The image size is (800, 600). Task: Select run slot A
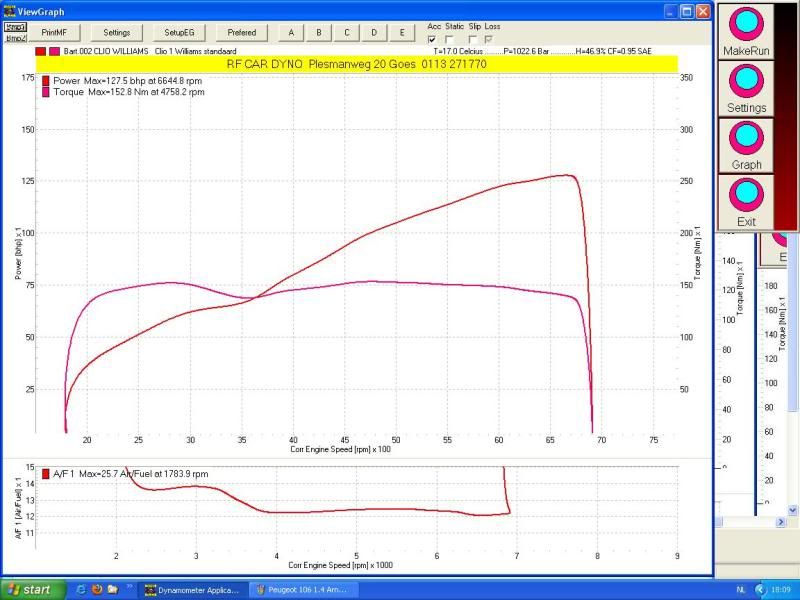291,33
